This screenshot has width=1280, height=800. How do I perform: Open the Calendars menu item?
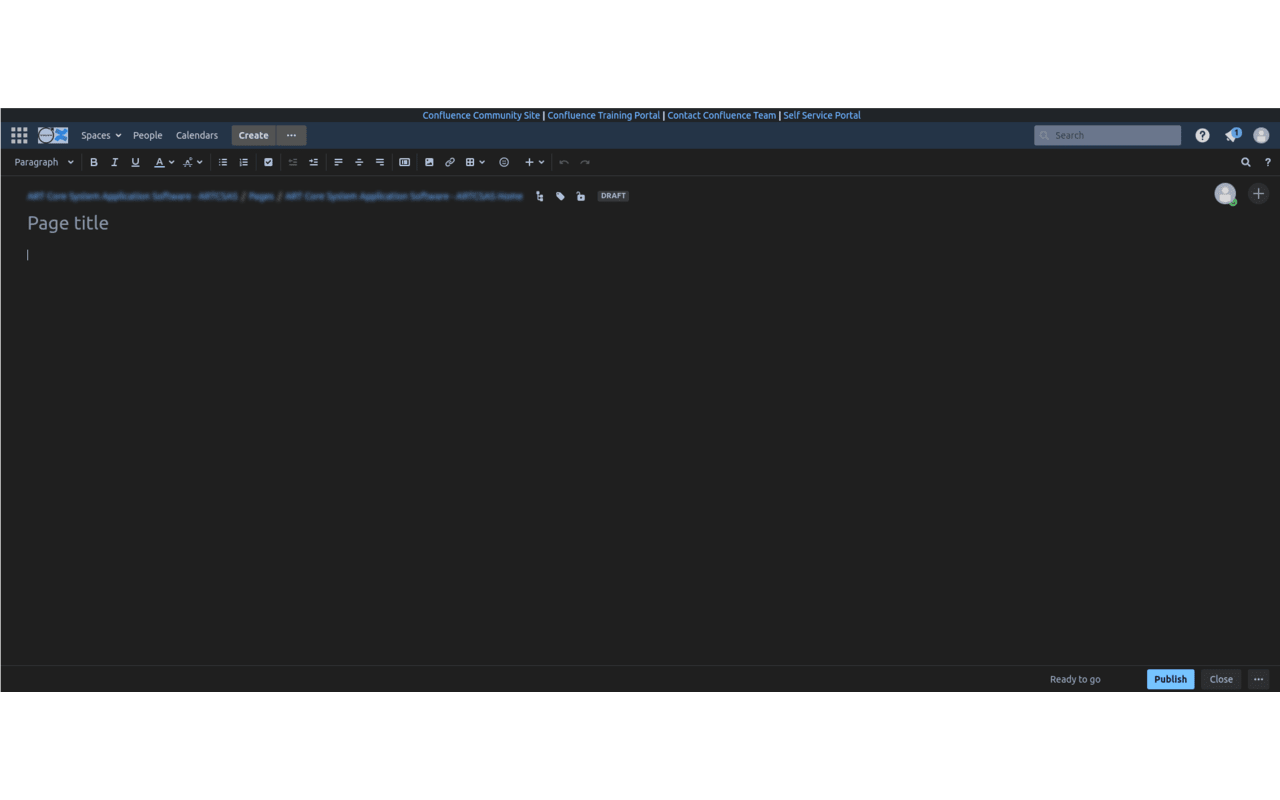[197, 135]
